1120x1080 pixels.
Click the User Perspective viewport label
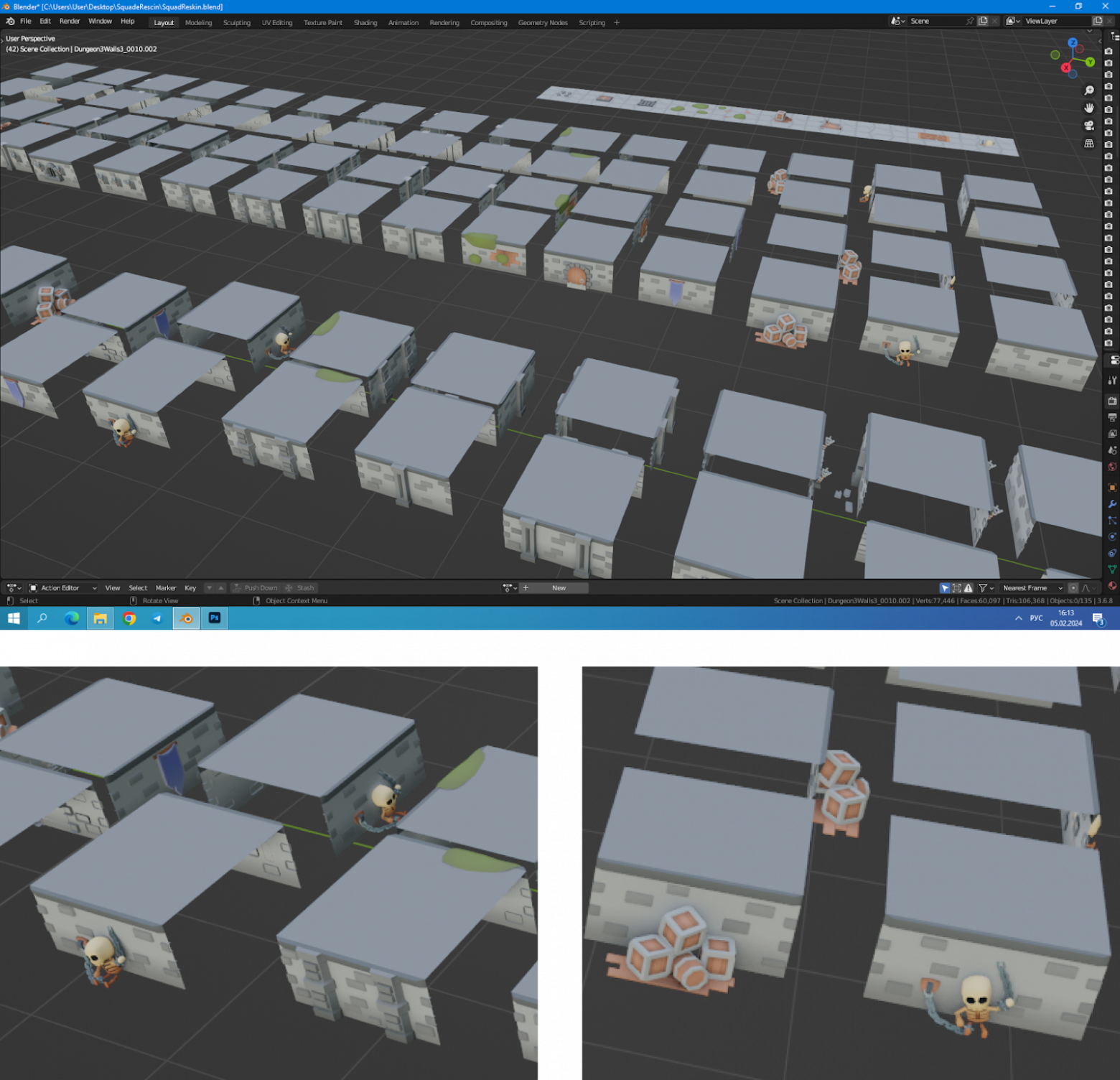click(30, 39)
